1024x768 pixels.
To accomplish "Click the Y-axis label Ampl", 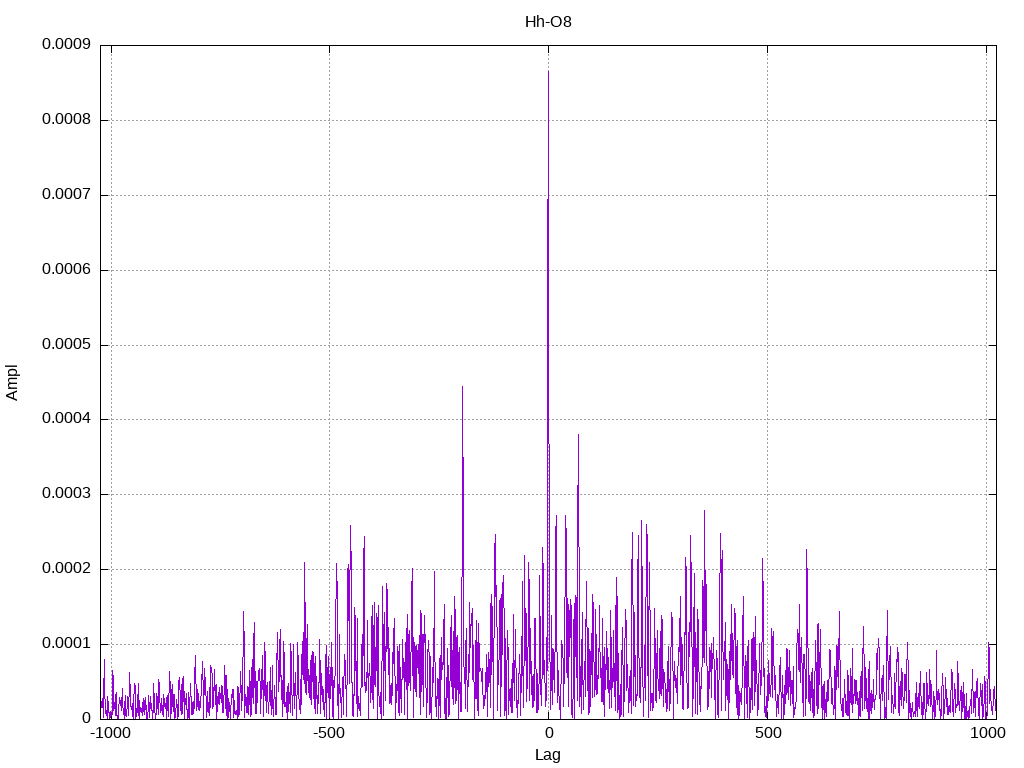I will (12, 383).
